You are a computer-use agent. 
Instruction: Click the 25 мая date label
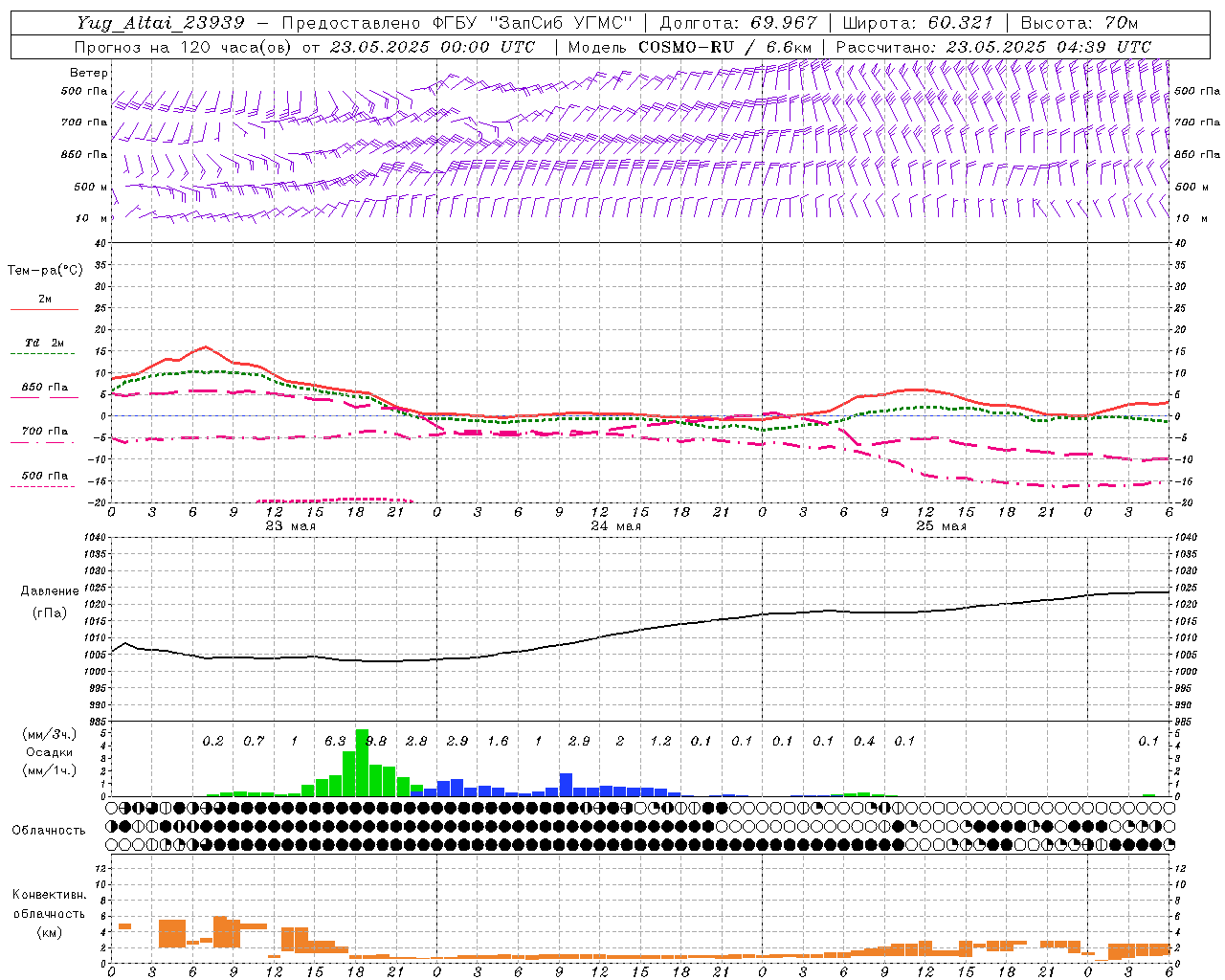941,526
